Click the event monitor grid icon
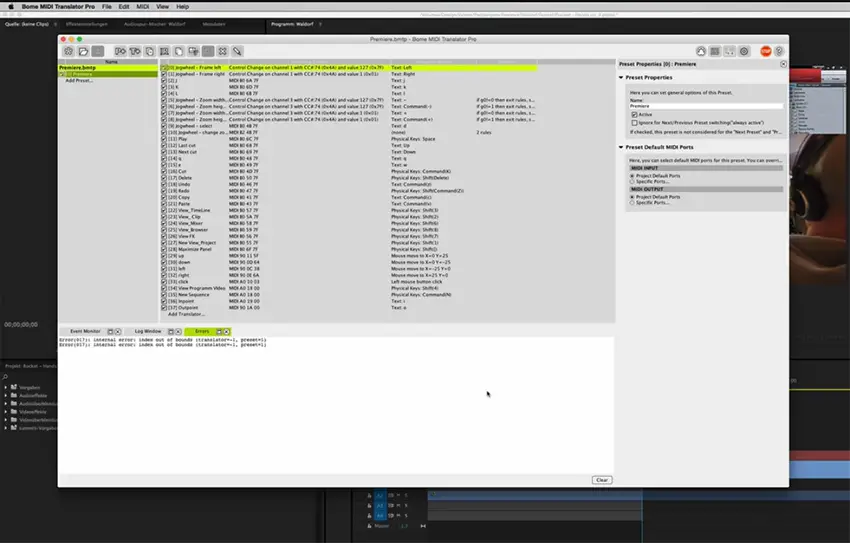 715,51
